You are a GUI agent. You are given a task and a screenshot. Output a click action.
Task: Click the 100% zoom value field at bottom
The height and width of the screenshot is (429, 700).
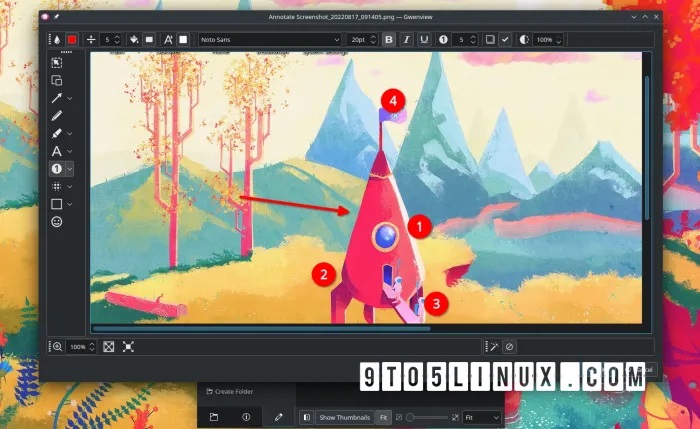coord(81,347)
